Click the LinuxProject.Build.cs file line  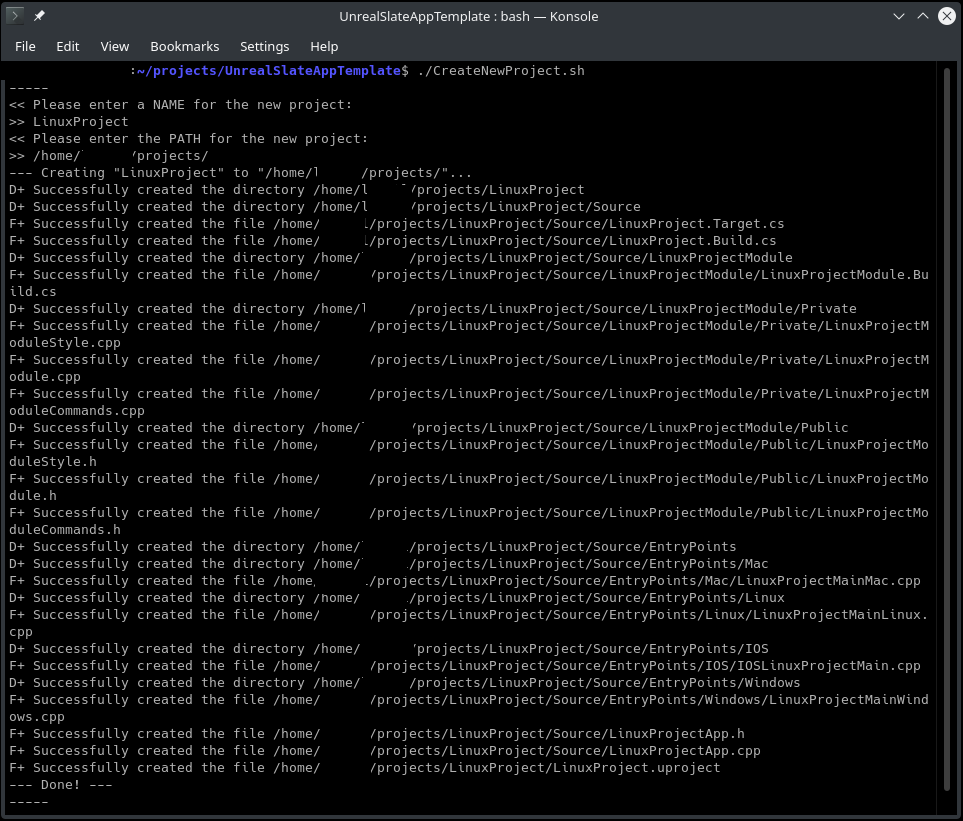(393, 241)
